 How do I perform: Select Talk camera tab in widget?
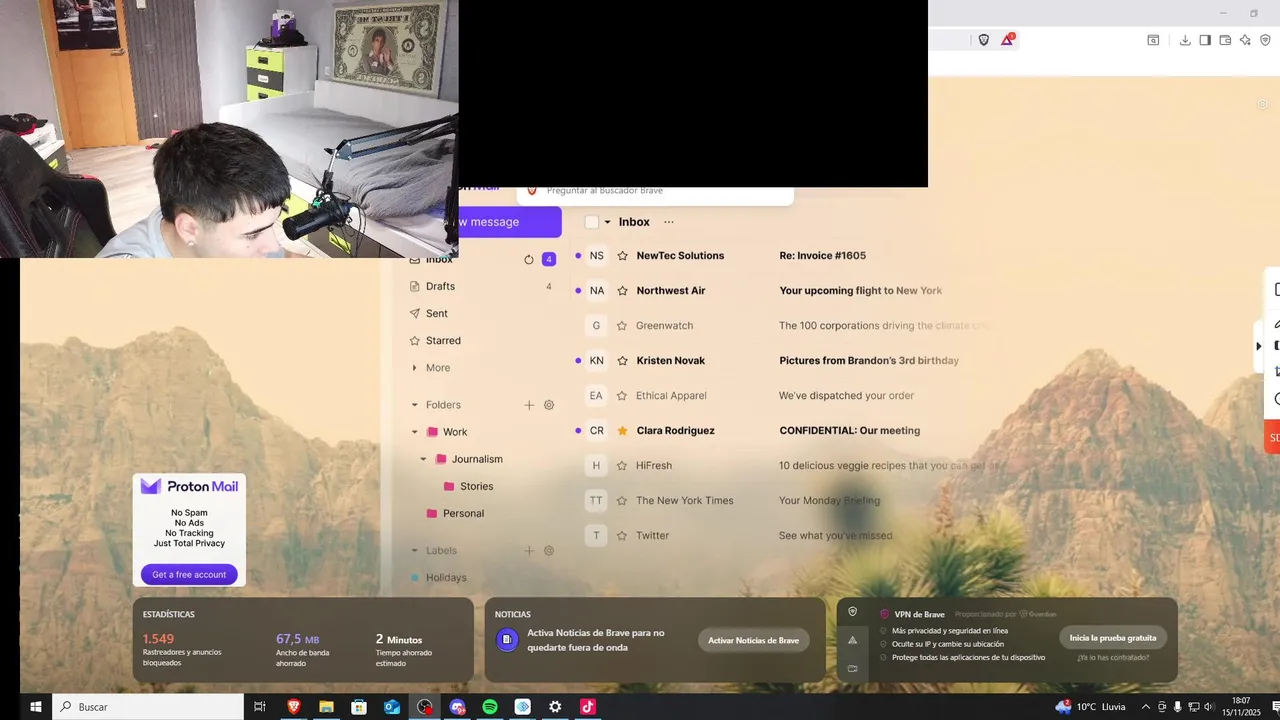click(x=852, y=668)
